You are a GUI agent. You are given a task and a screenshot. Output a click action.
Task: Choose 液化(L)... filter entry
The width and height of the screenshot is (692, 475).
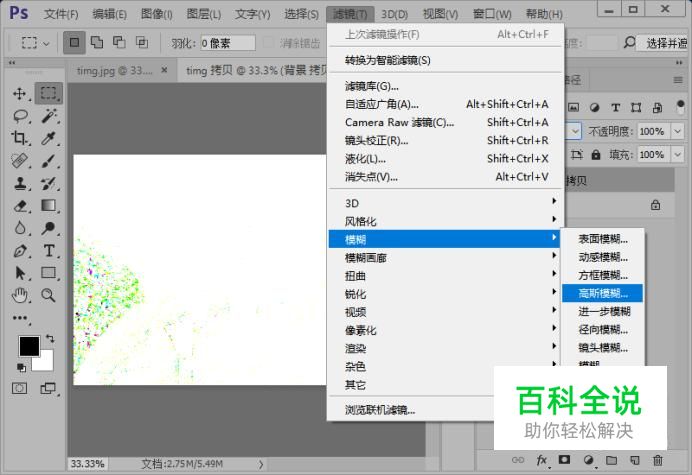point(446,158)
